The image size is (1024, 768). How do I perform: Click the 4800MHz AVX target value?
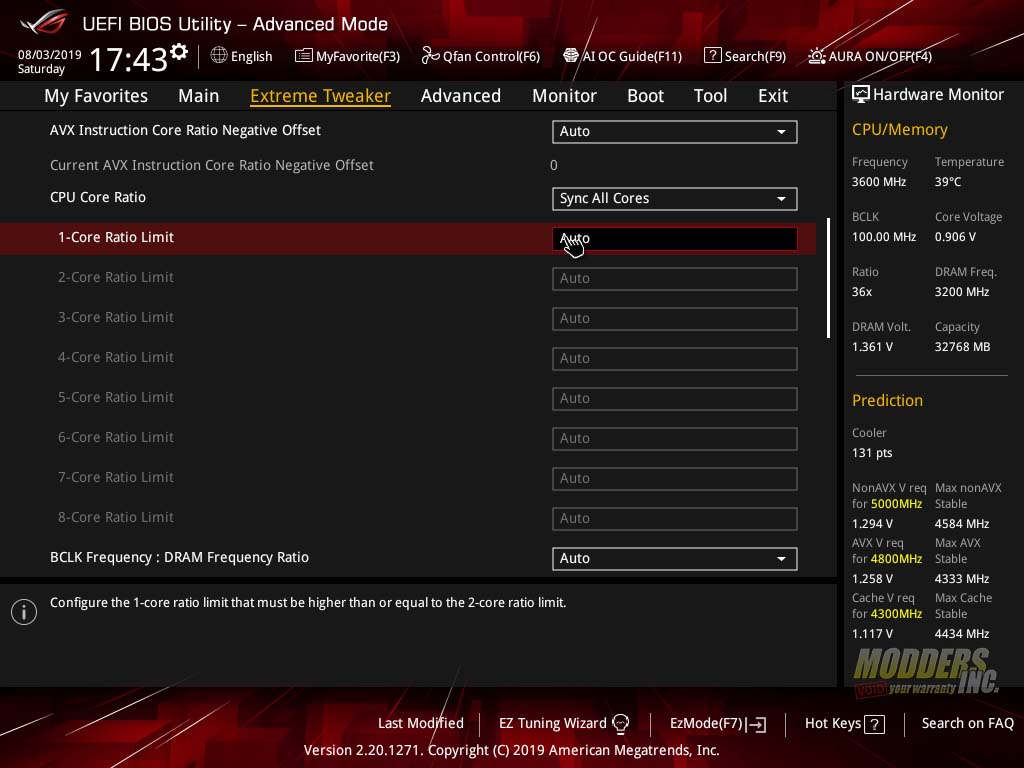[x=896, y=559]
